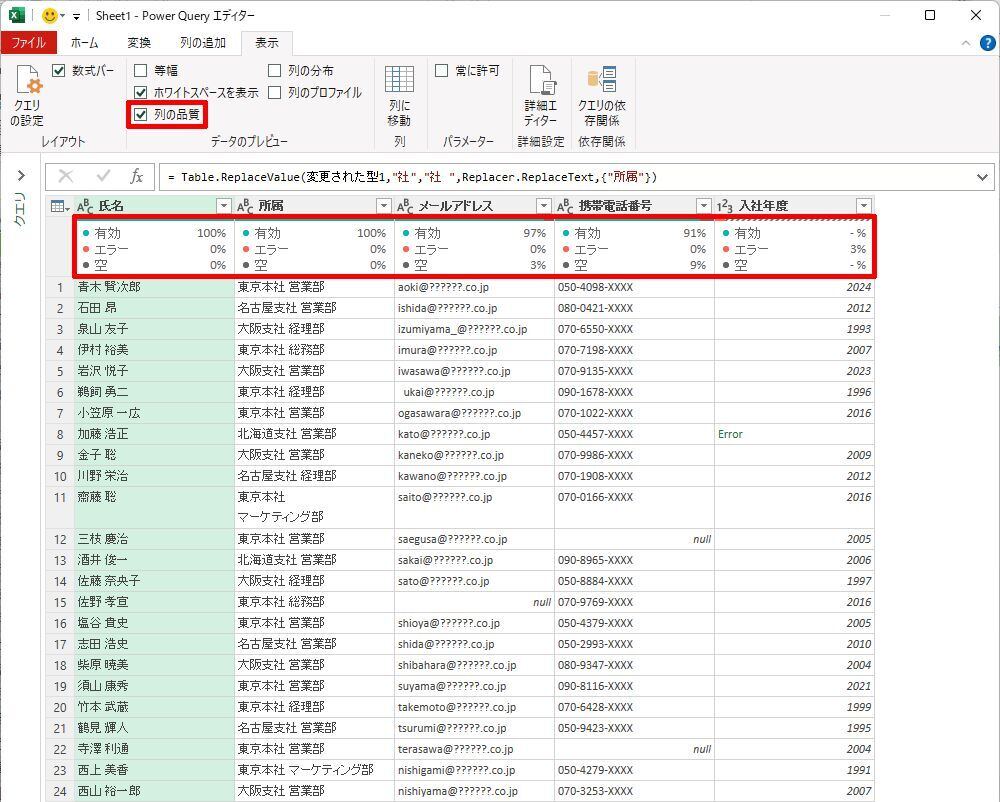
Task: Click the formula bar confirm checkmark
Action: [x=103, y=177]
